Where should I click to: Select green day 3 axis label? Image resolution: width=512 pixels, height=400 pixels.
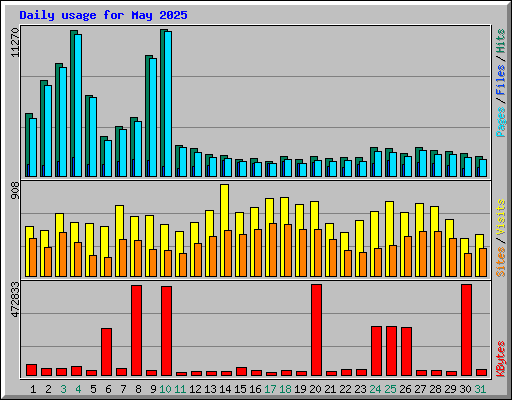click(x=63, y=389)
